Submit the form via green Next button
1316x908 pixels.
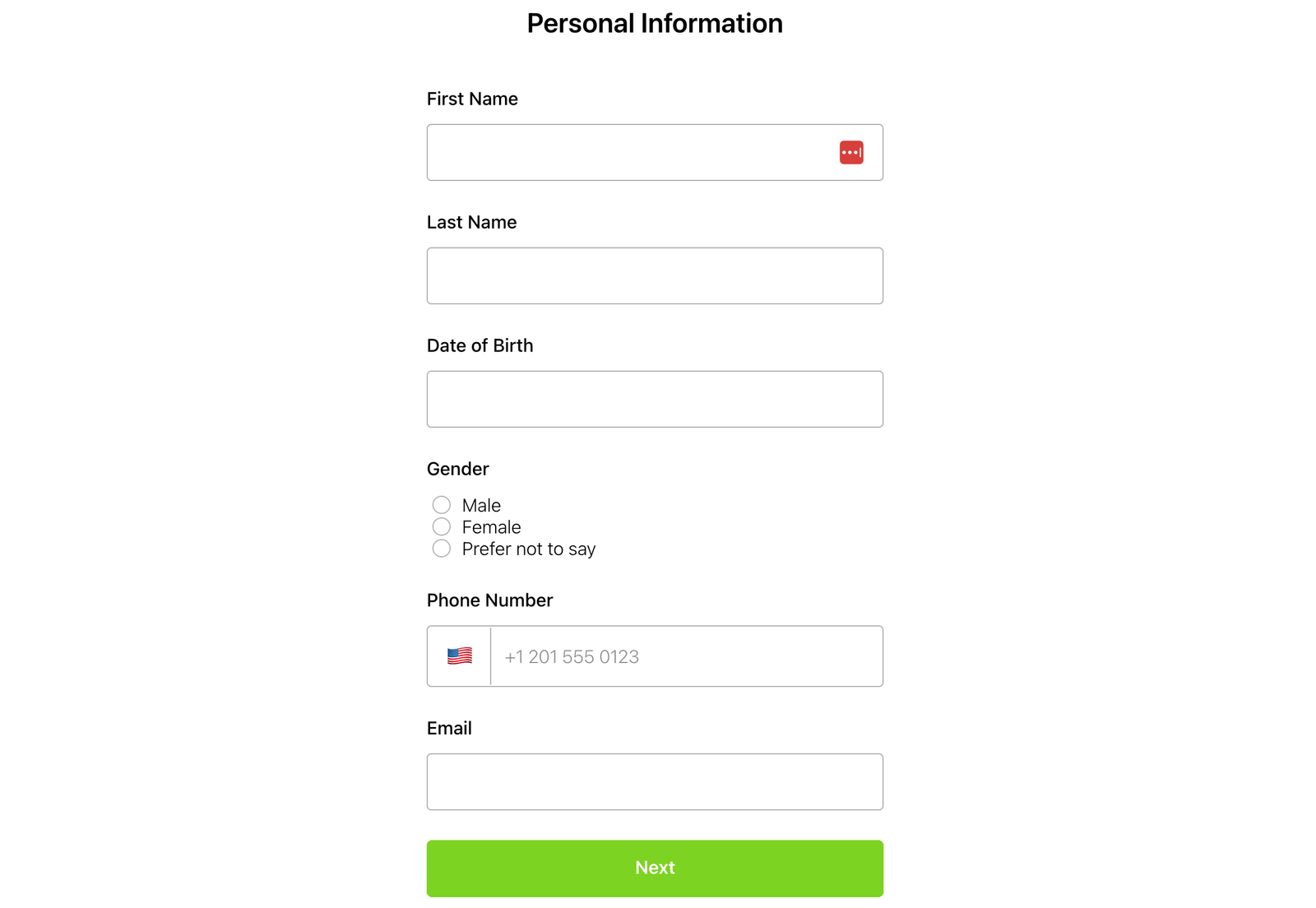pyautogui.click(x=655, y=868)
